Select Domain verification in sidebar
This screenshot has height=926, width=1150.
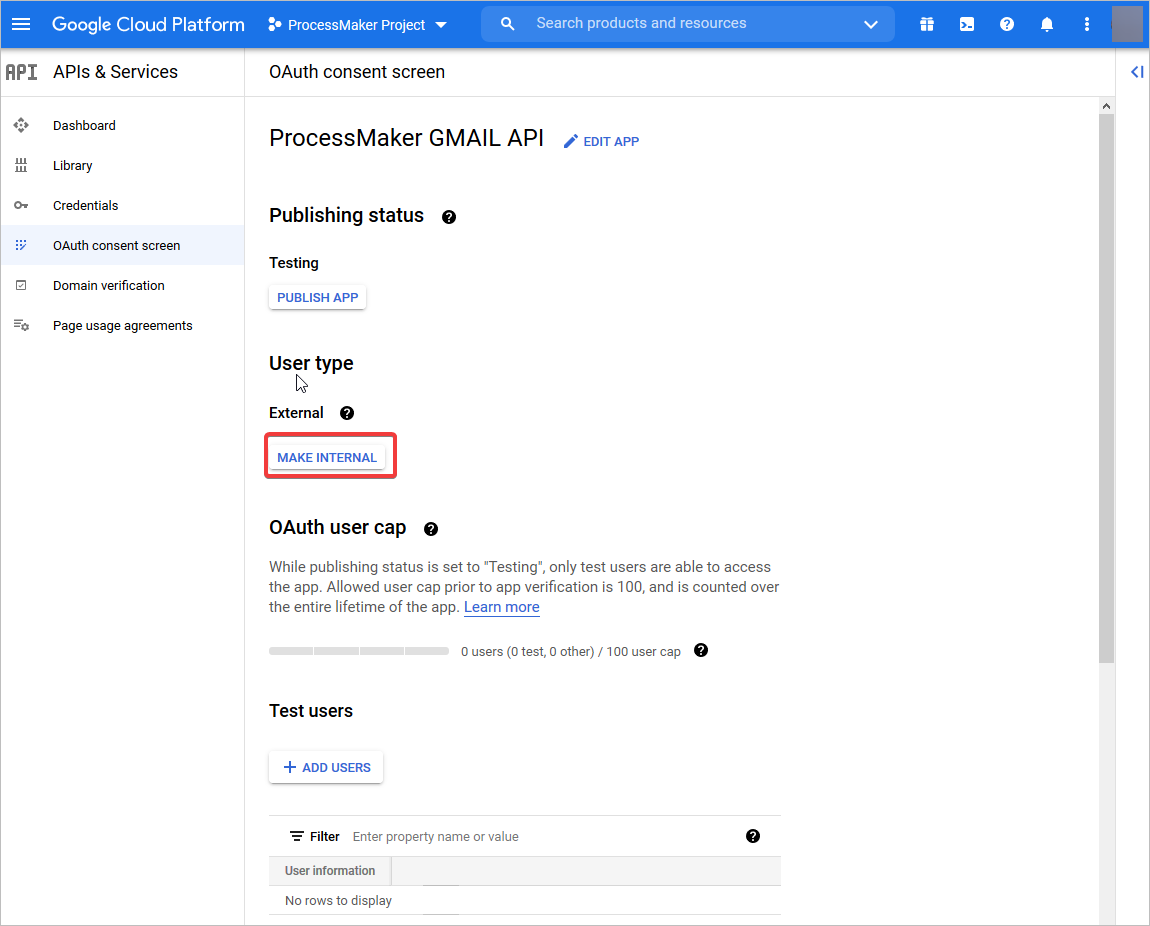108,286
